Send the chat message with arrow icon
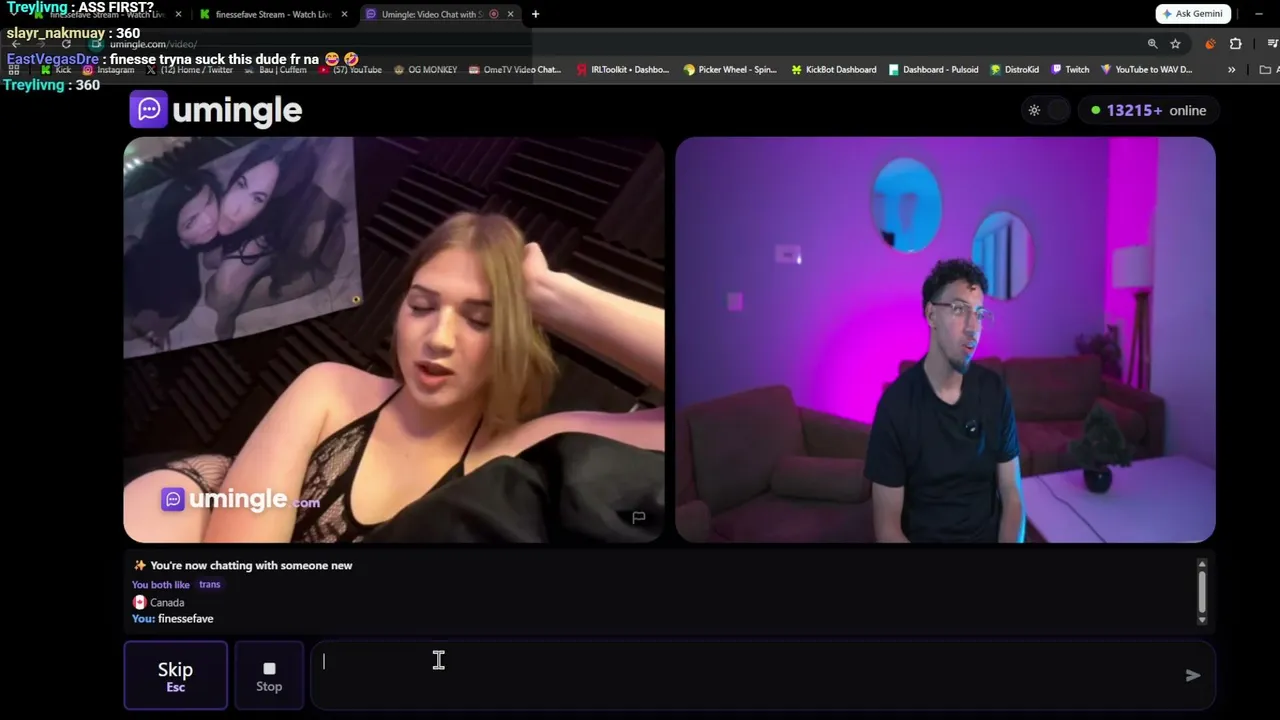The height and width of the screenshot is (720, 1280). point(1192,675)
